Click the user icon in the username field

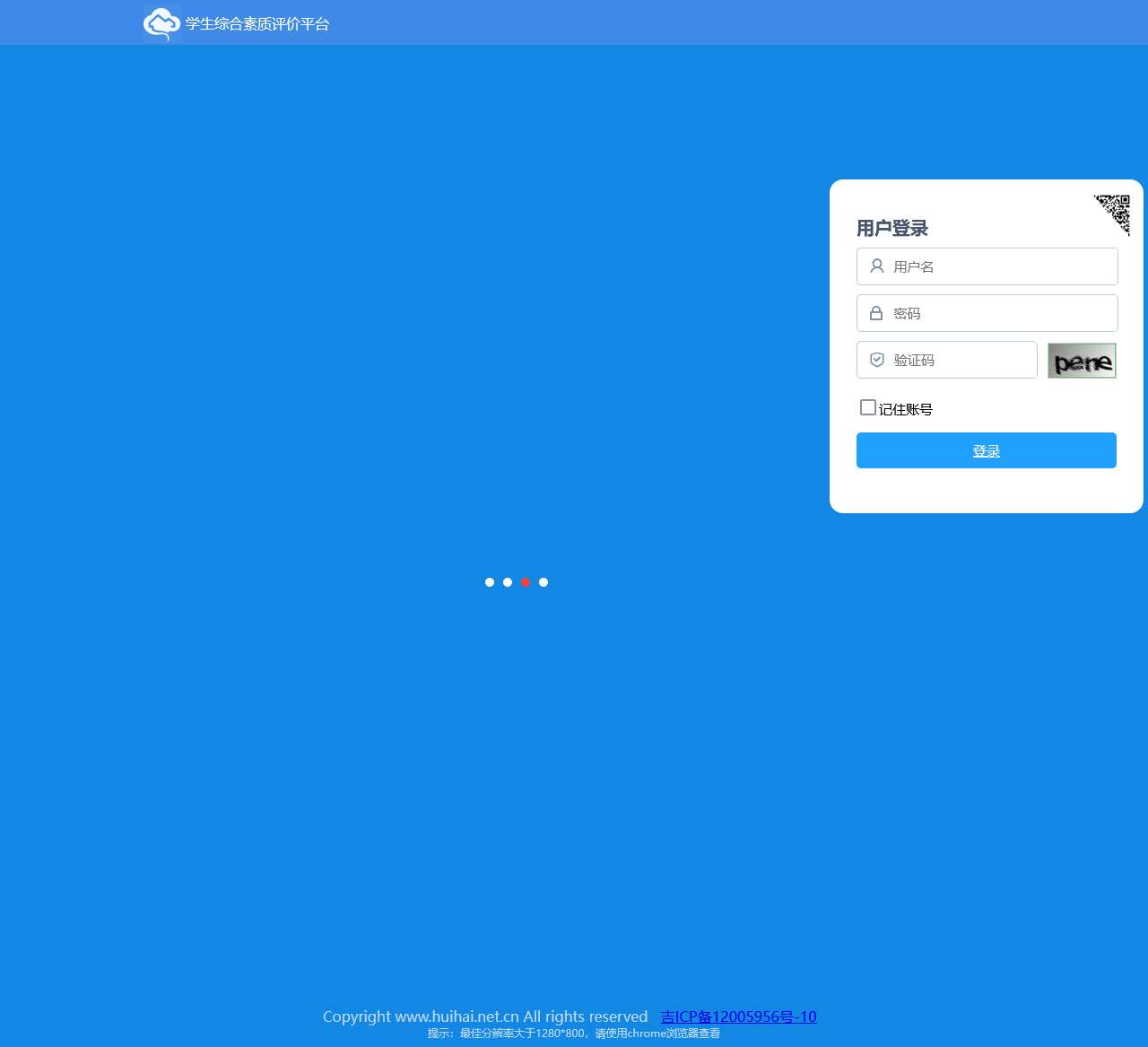(x=877, y=266)
